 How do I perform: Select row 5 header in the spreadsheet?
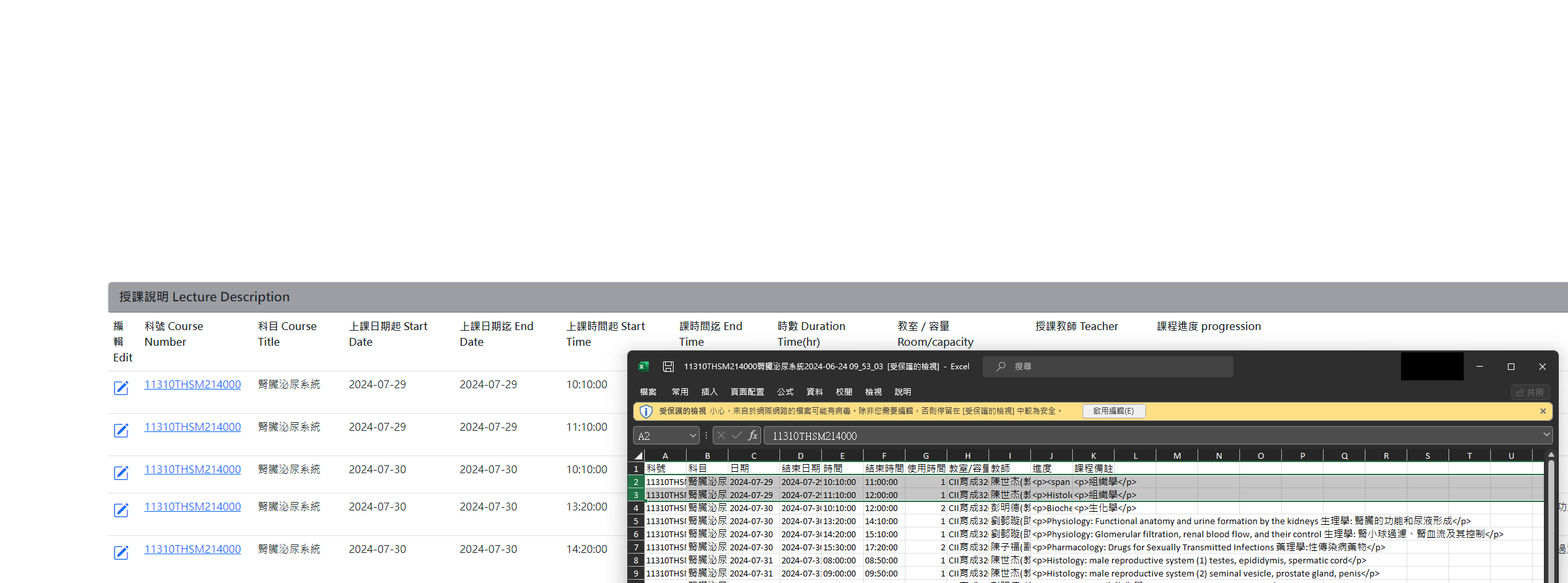[636, 521]
